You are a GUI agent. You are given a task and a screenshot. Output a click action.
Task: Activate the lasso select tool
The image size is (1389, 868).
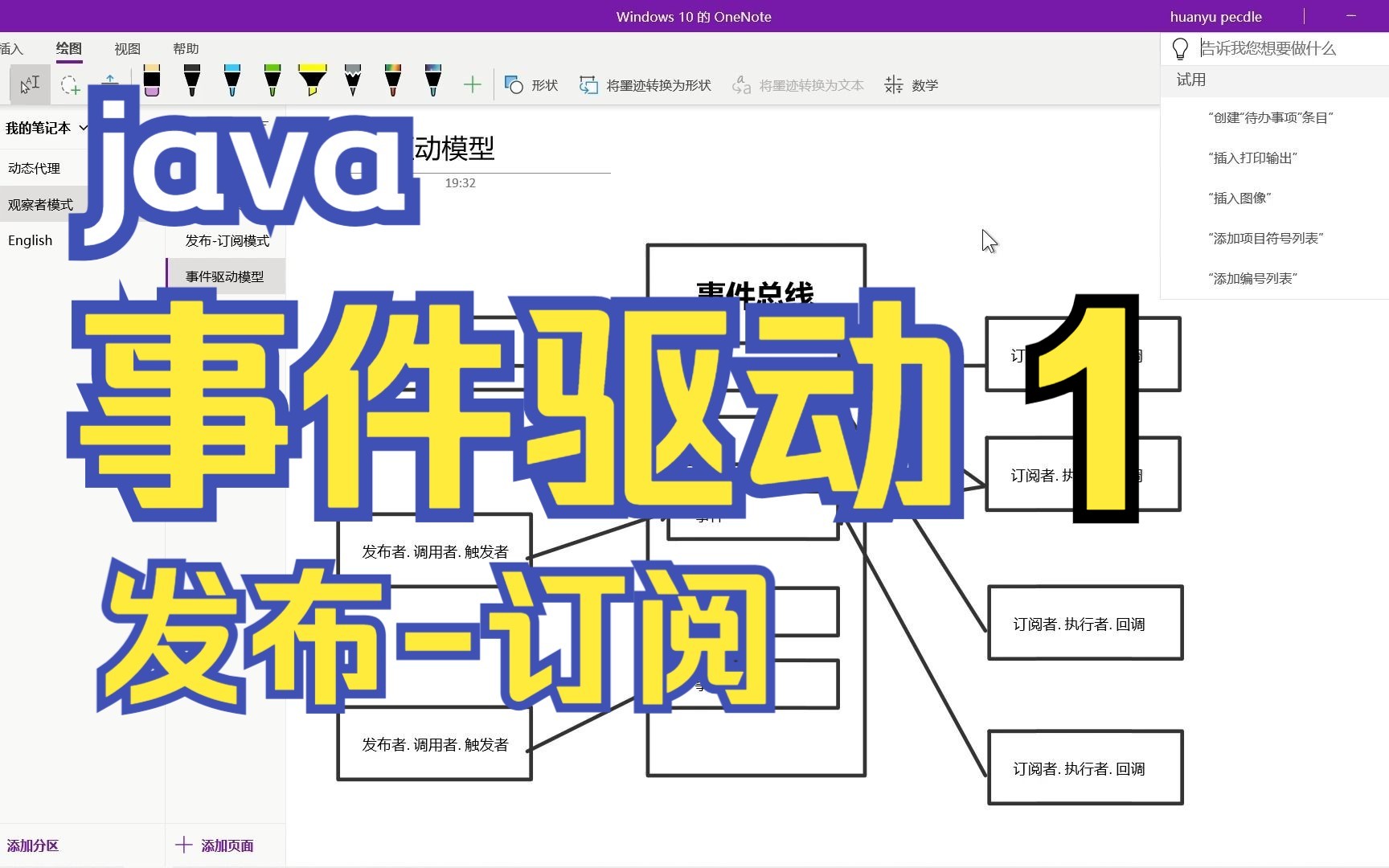tap(70, 84)
